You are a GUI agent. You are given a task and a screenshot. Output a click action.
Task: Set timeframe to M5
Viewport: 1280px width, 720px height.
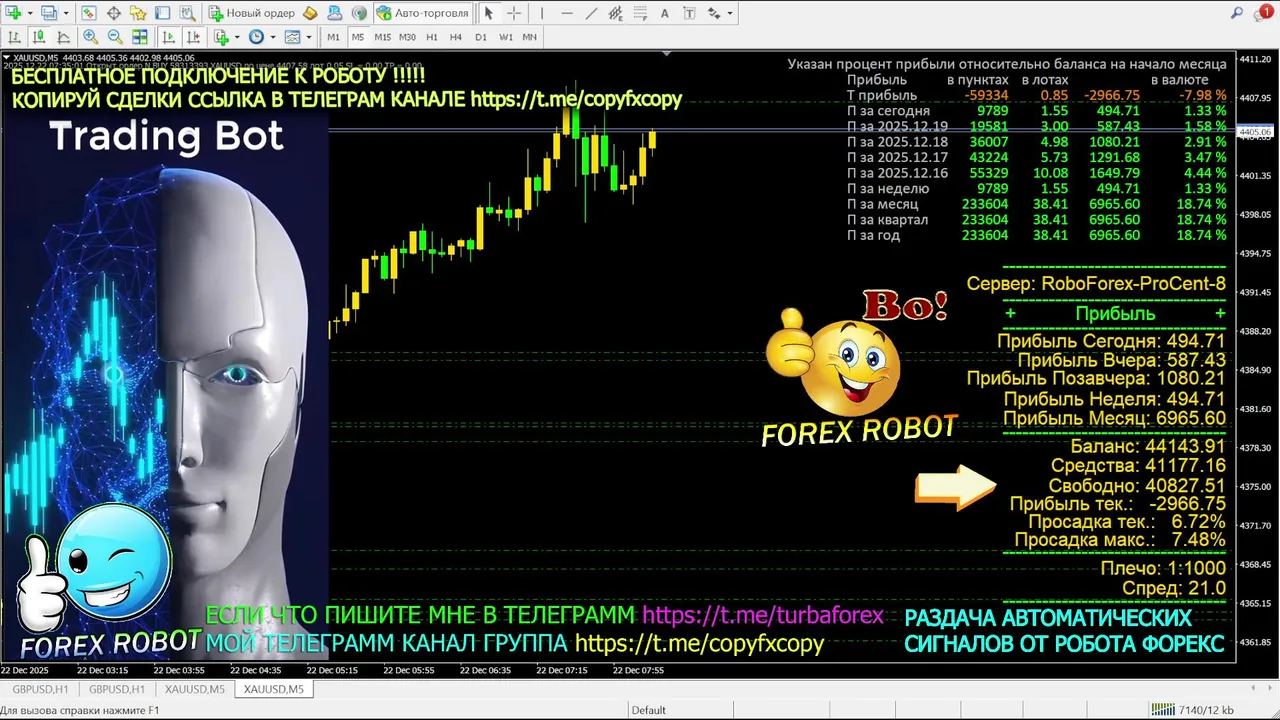(x=357, y=37)
